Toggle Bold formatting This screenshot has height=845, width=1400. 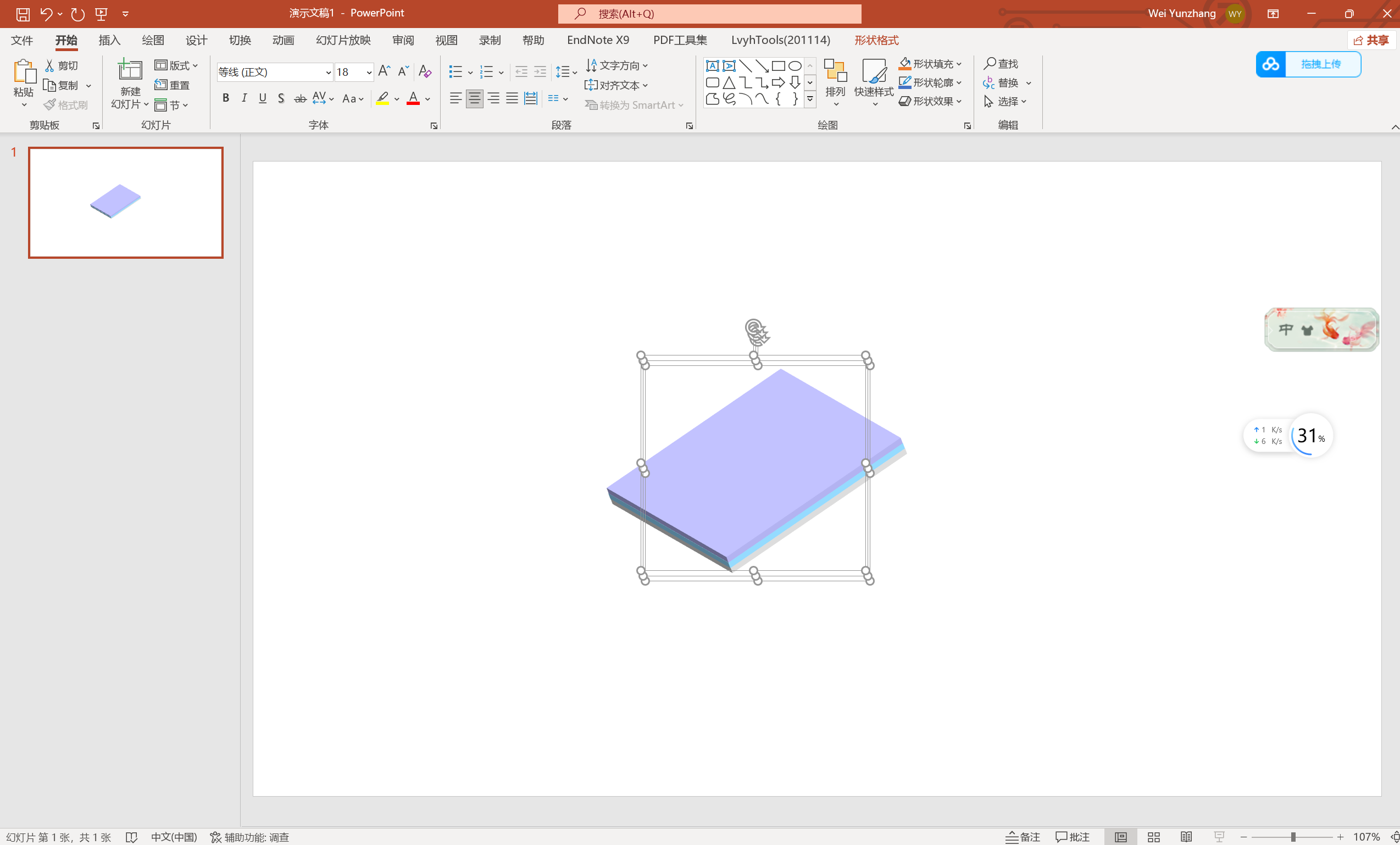(226, 98)
